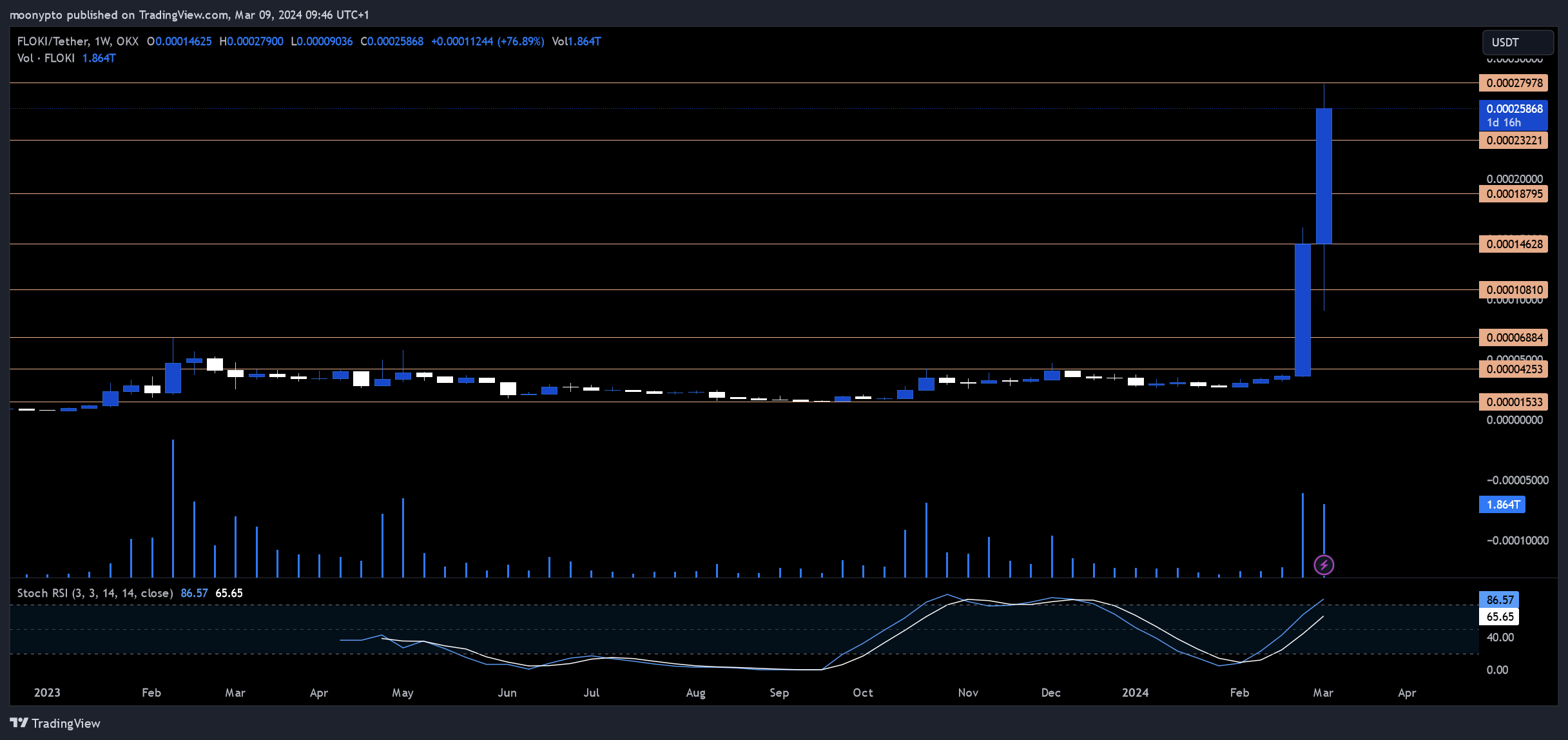The image size is (1568, 740).
Task: Click the Vol · FLOKI indicator legend
Action: pyautogui.click(x=46, y=58)
